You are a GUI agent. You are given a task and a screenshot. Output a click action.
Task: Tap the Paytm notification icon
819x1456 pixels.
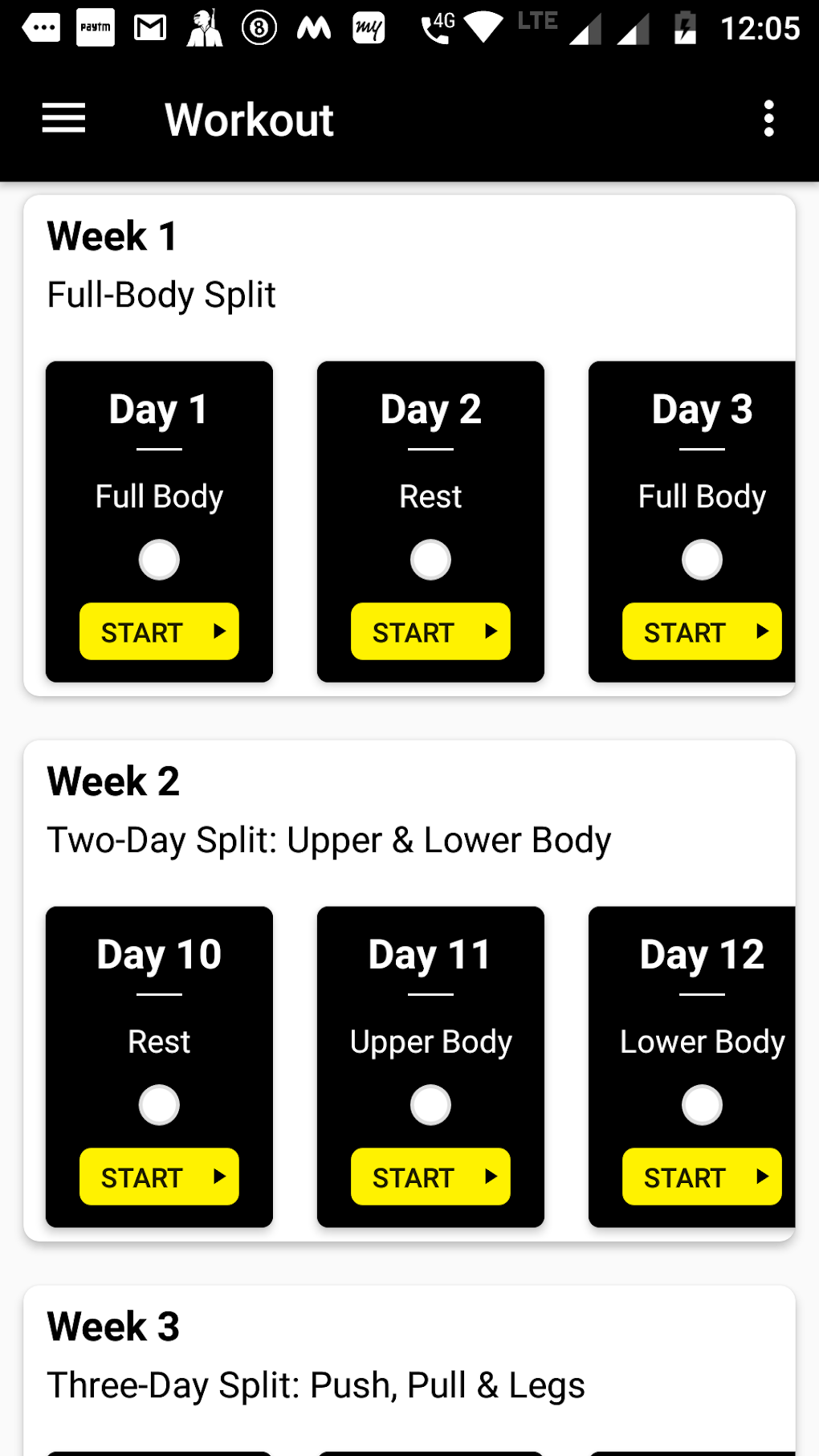[95, 29]
